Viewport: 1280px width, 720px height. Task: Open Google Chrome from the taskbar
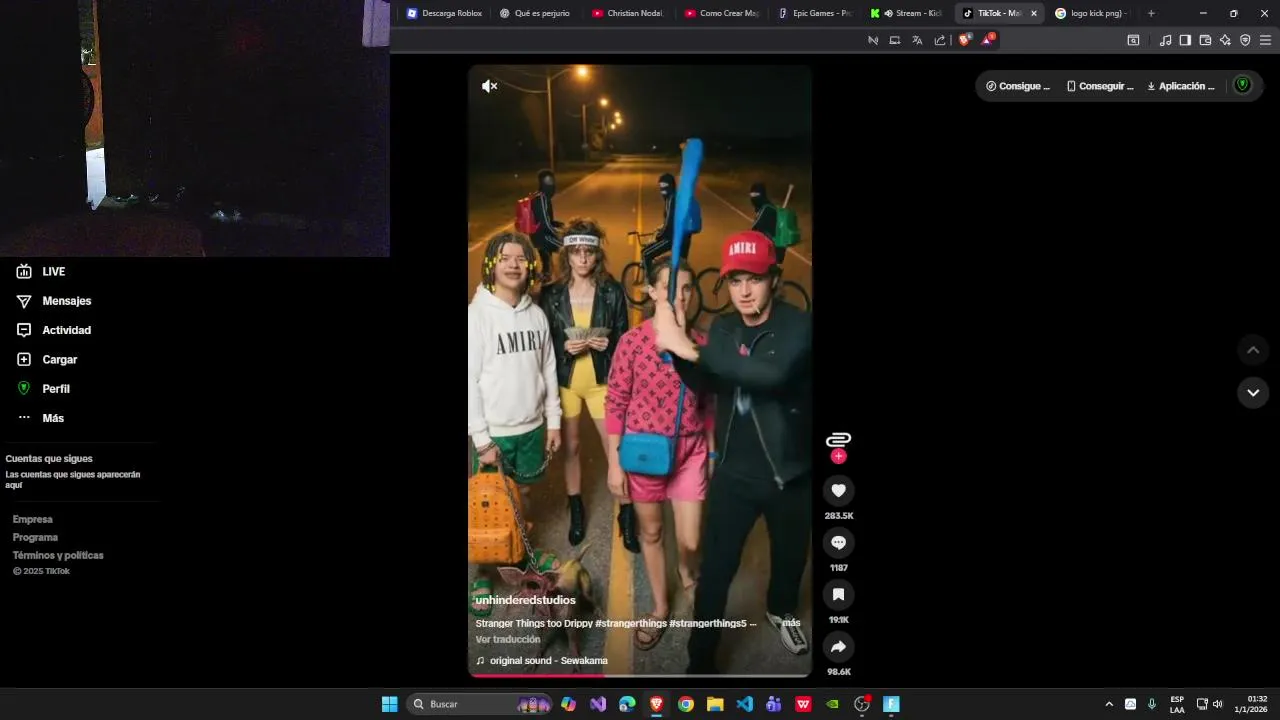[685, 704]
